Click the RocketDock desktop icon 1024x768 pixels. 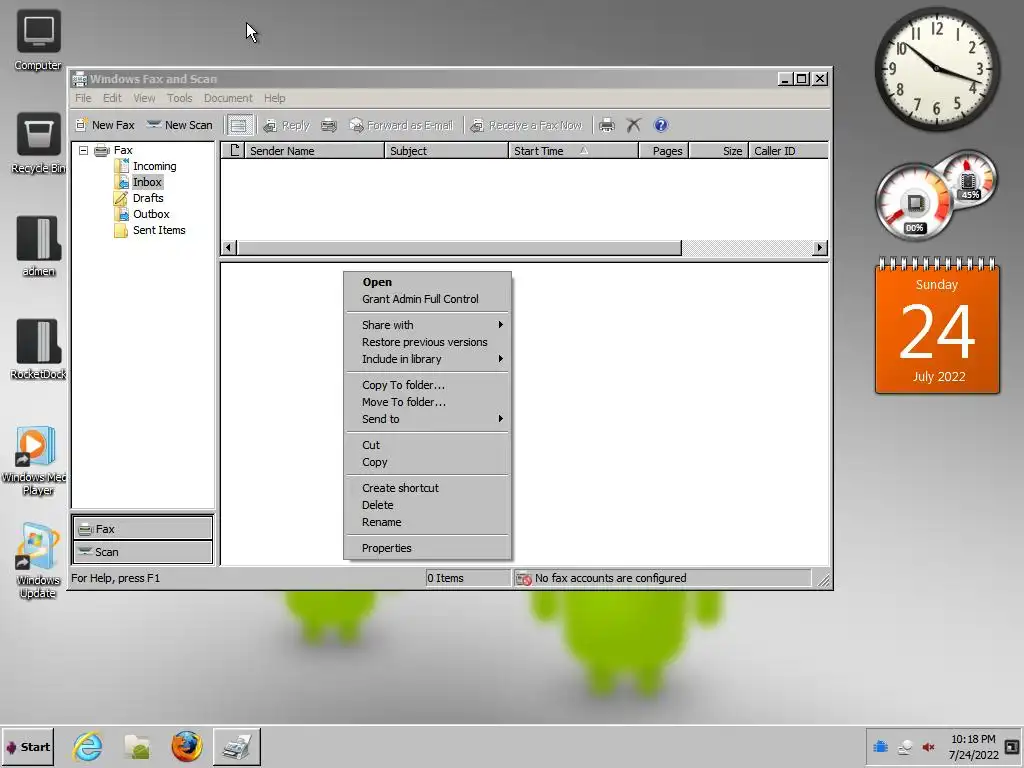pyautogui.click(x=38, y=349)
